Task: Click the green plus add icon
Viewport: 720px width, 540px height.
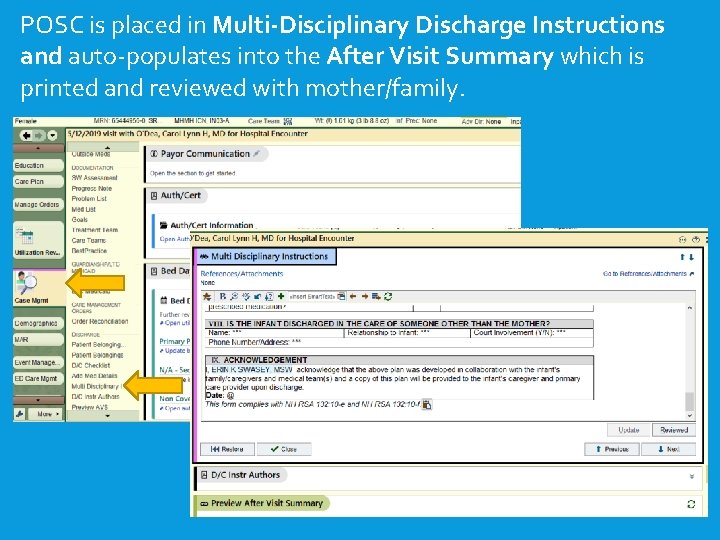Action: click(281, 297)
